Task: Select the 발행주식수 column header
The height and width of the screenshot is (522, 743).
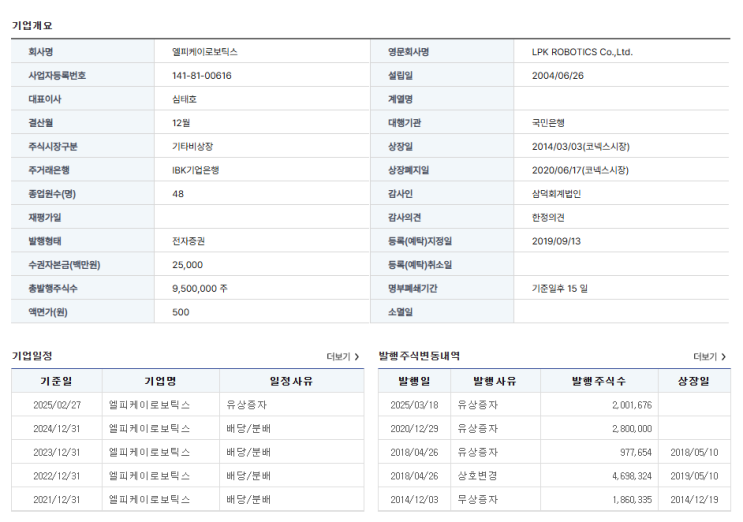Action: tap(599, 381)
